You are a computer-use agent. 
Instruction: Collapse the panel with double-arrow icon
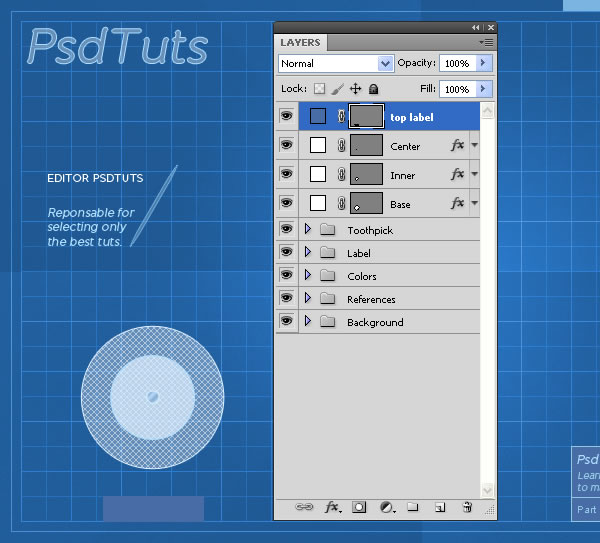(x=475, y=28)
